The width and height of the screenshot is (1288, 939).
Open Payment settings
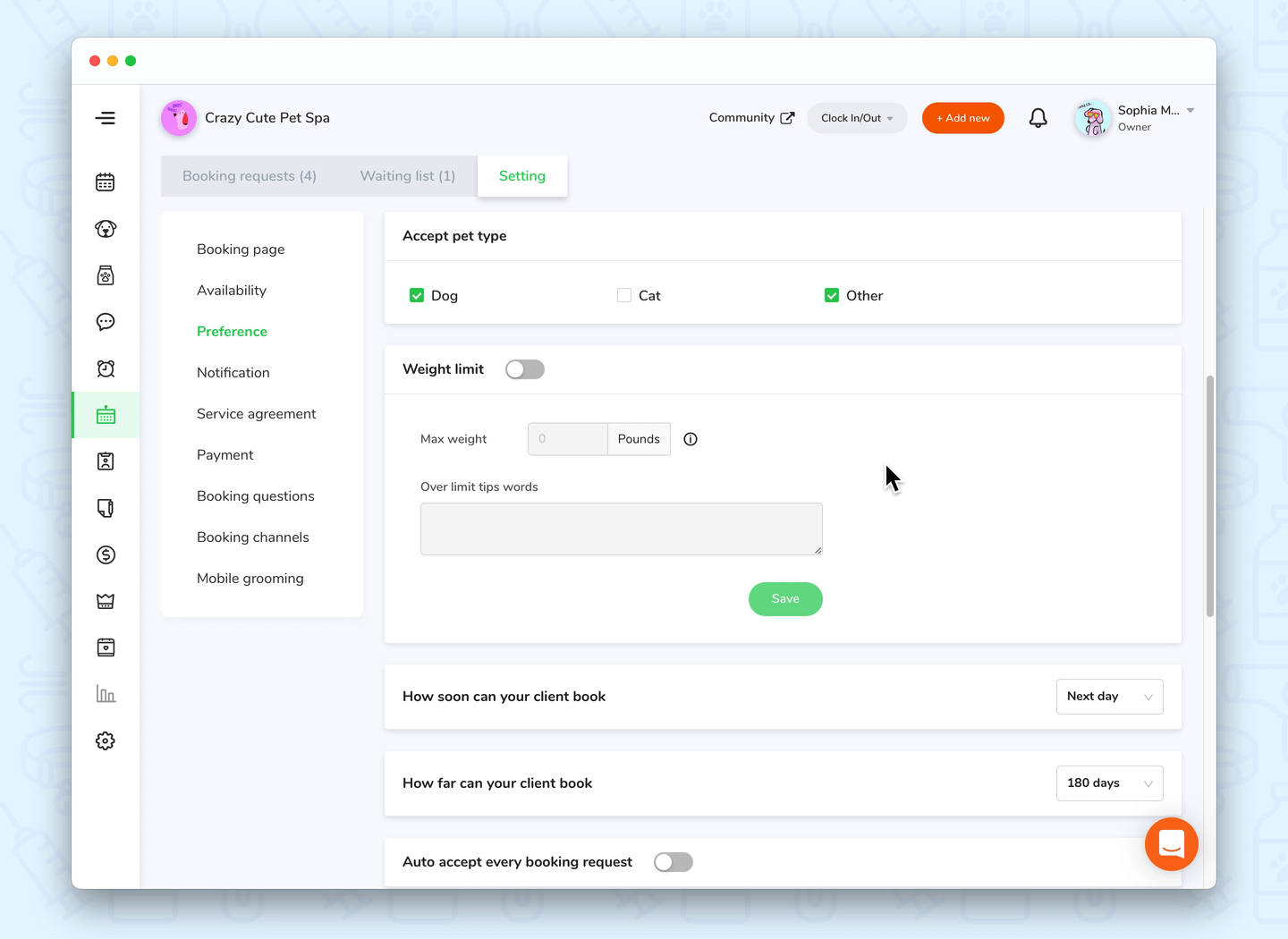click(x=225, y=455)
